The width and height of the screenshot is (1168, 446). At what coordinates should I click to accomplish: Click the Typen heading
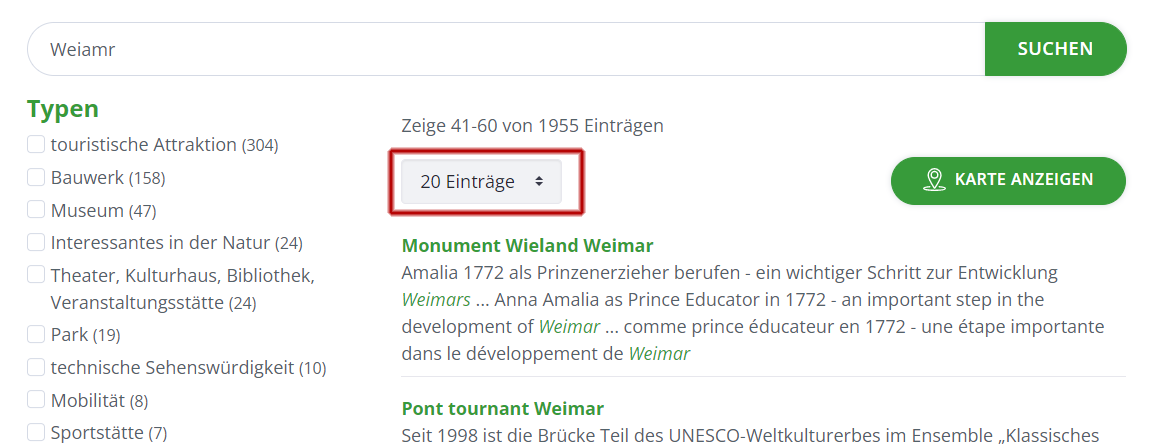coord(63,109)
